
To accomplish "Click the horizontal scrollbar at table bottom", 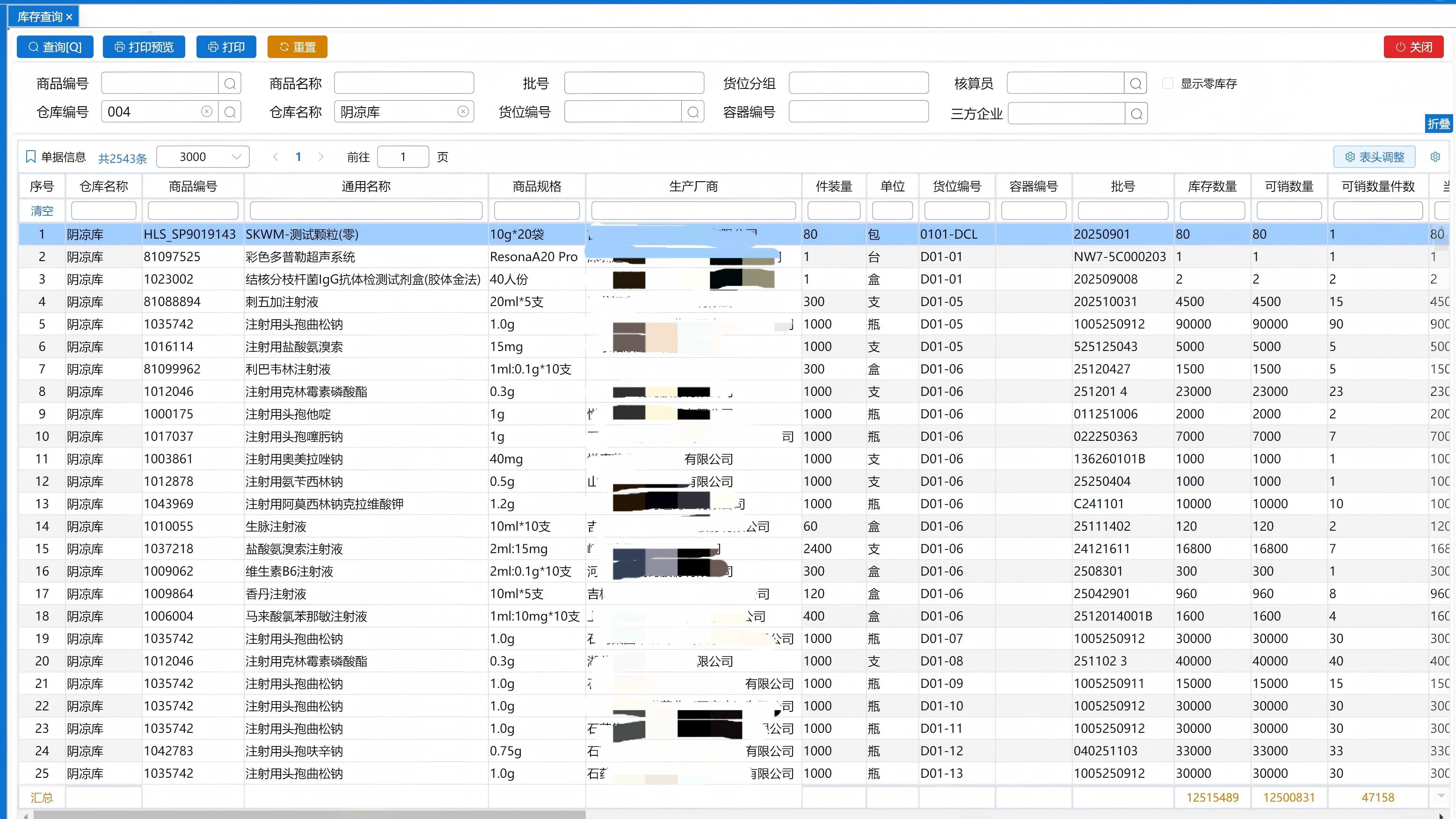I will pyautogui.click(x=310, y=814).
